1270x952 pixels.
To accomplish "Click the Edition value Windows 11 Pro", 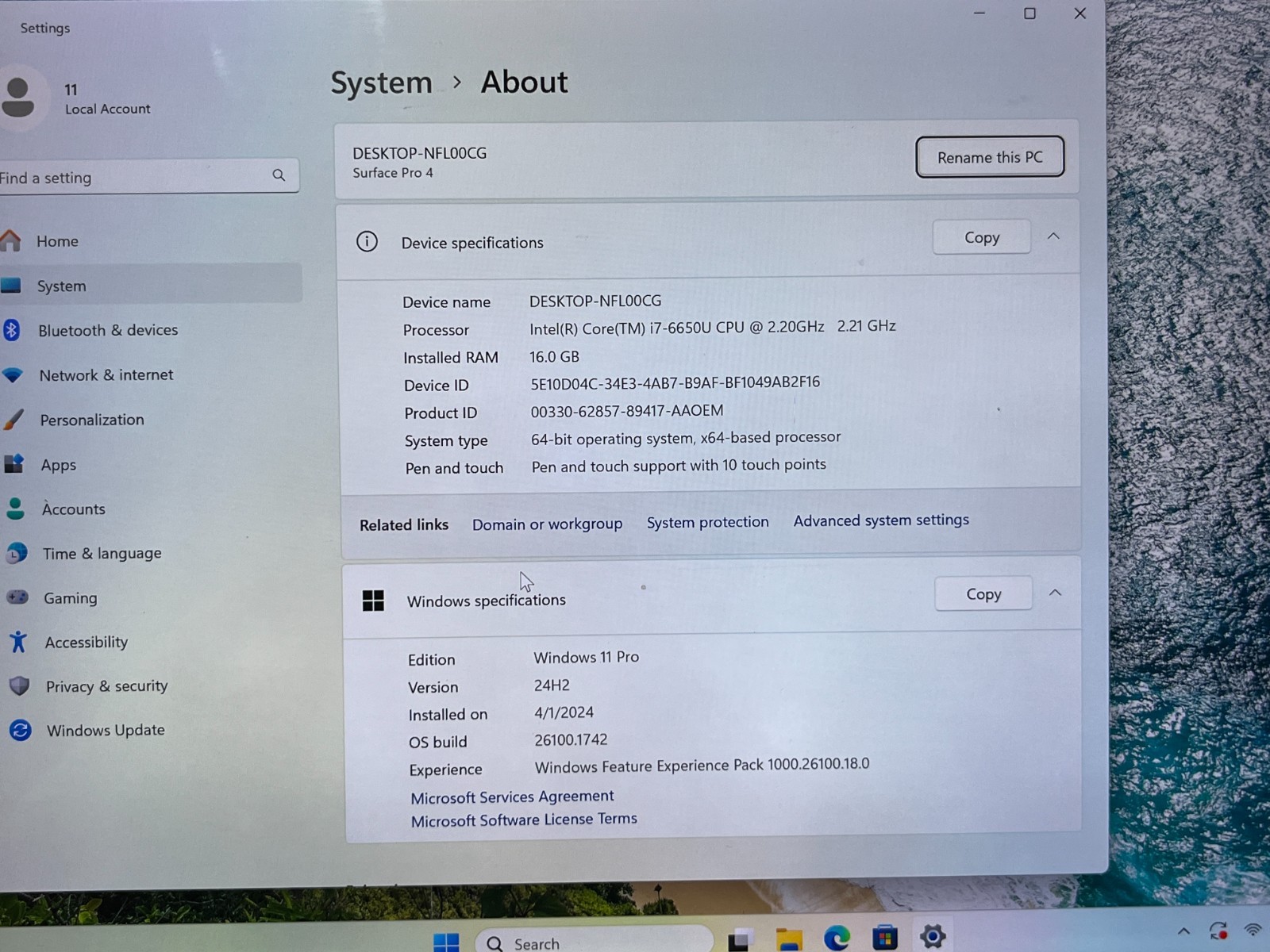I will [x=587, y=658].
